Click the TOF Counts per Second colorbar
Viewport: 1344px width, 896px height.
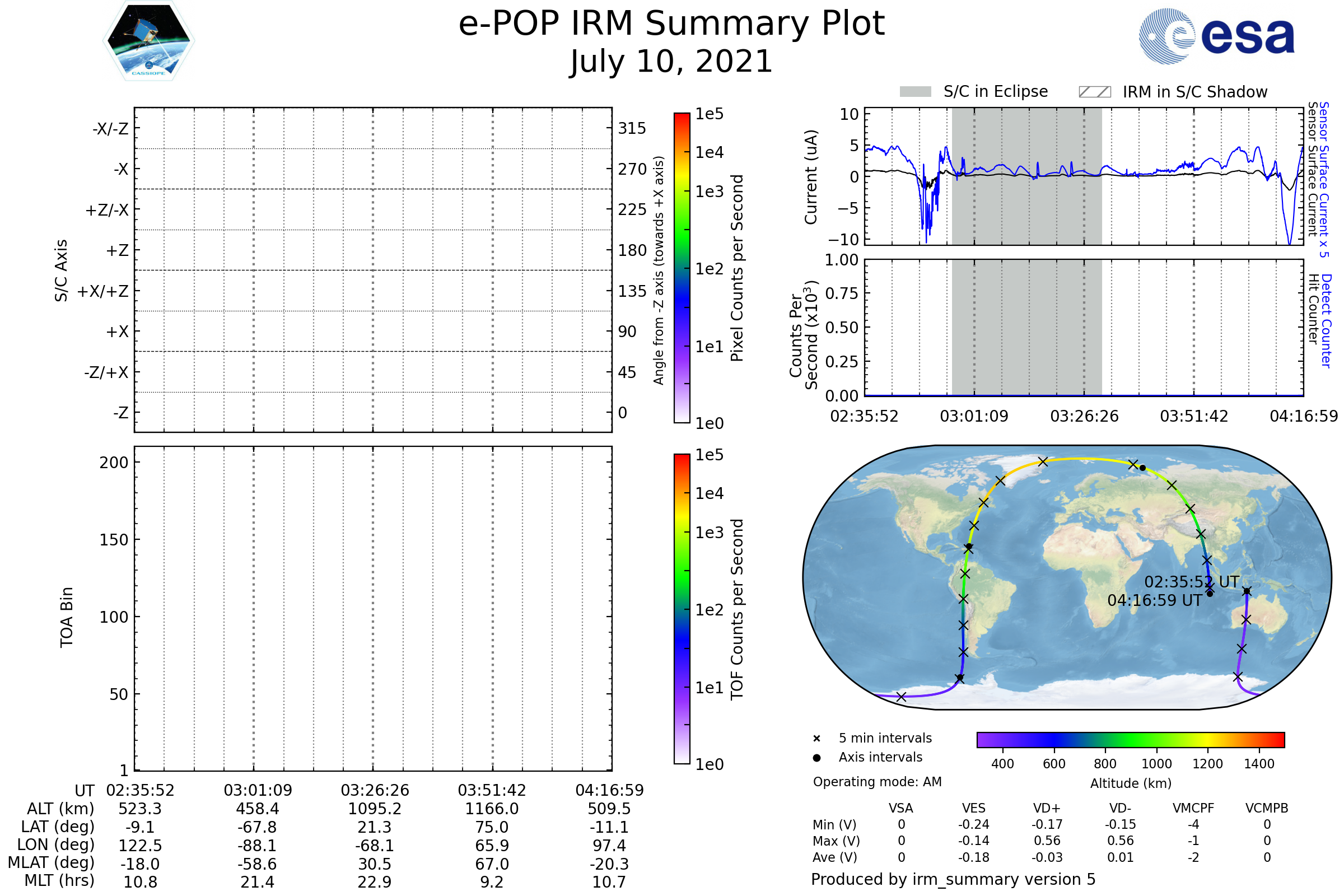(x=682, y=609)
